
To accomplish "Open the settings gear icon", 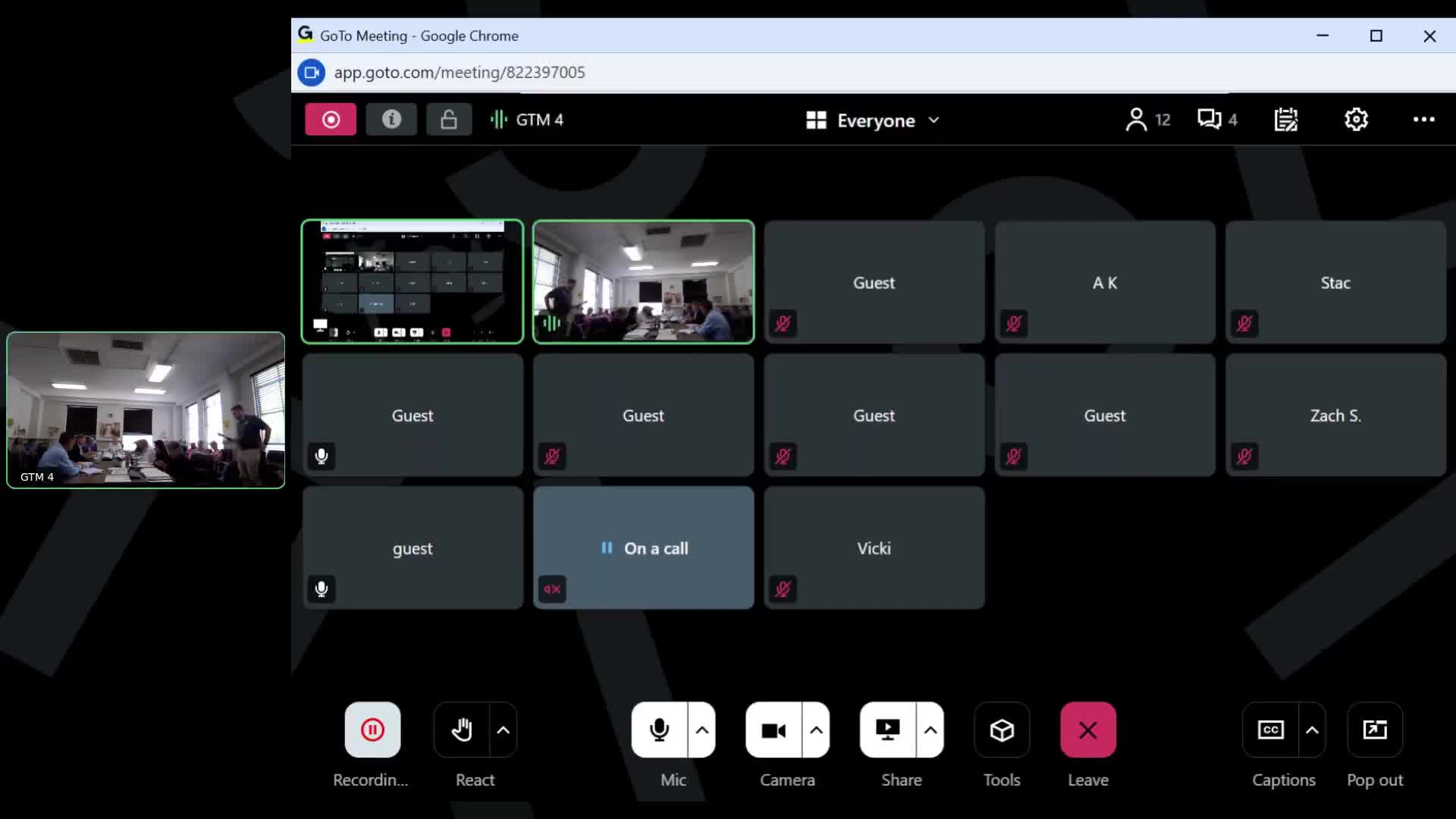I will point(1356,120).
